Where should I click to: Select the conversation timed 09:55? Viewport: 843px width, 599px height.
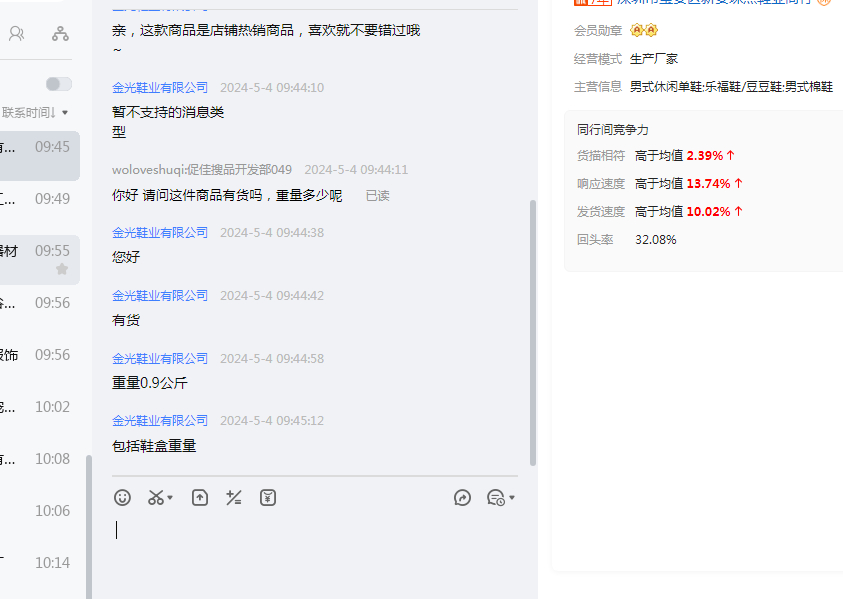pyautogui.click(x=40, y=260)
